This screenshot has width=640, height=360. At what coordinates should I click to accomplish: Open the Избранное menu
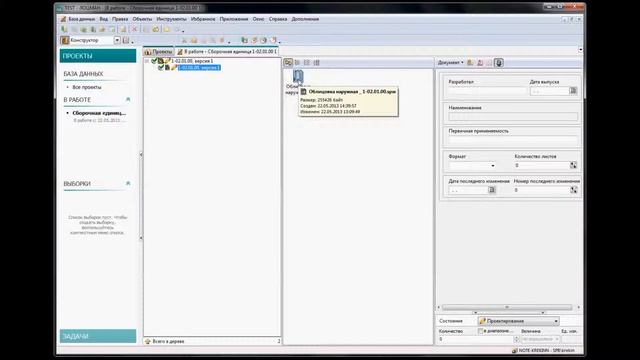point(203,19)
